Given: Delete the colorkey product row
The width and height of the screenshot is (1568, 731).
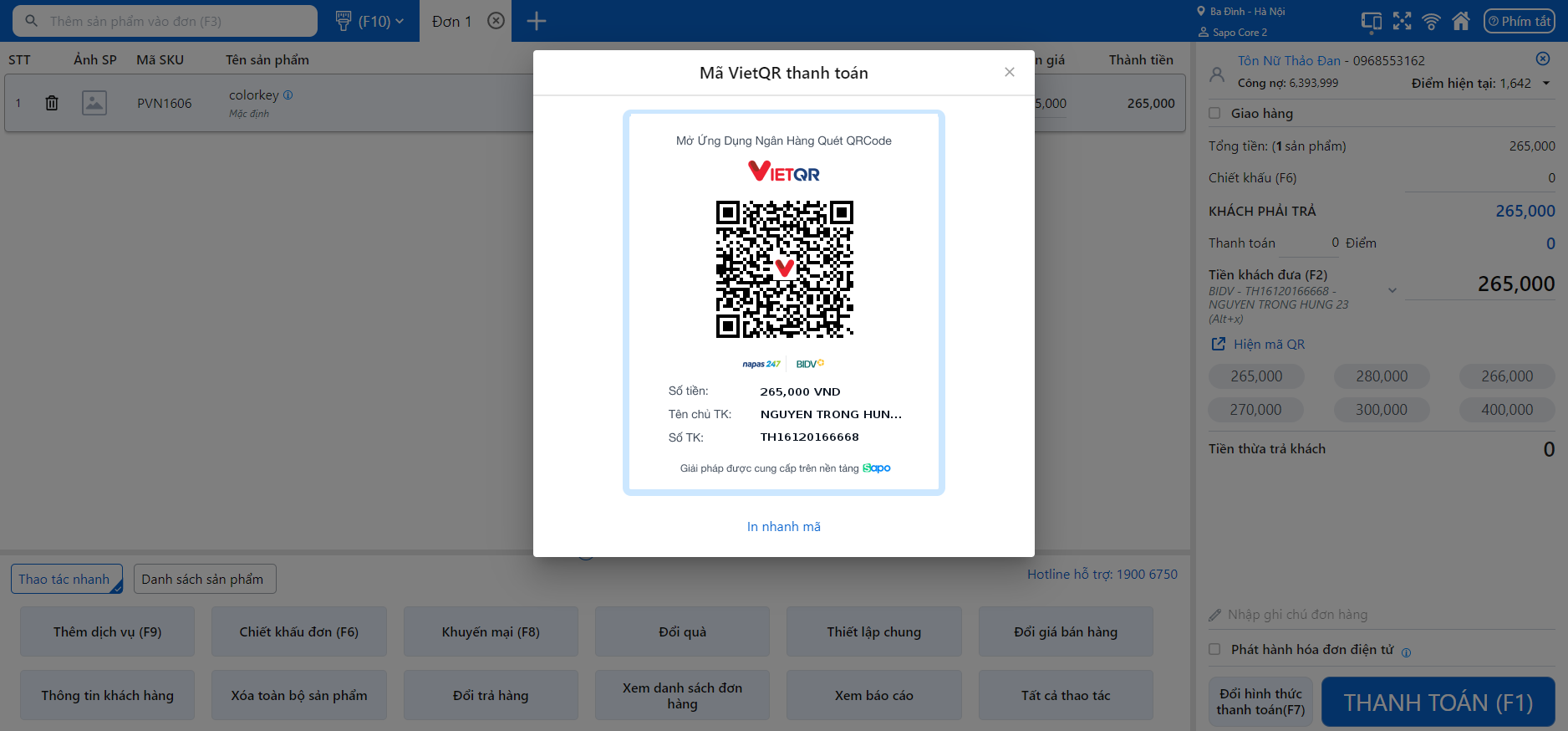Looking at the screenshot, I should point(52,103).
